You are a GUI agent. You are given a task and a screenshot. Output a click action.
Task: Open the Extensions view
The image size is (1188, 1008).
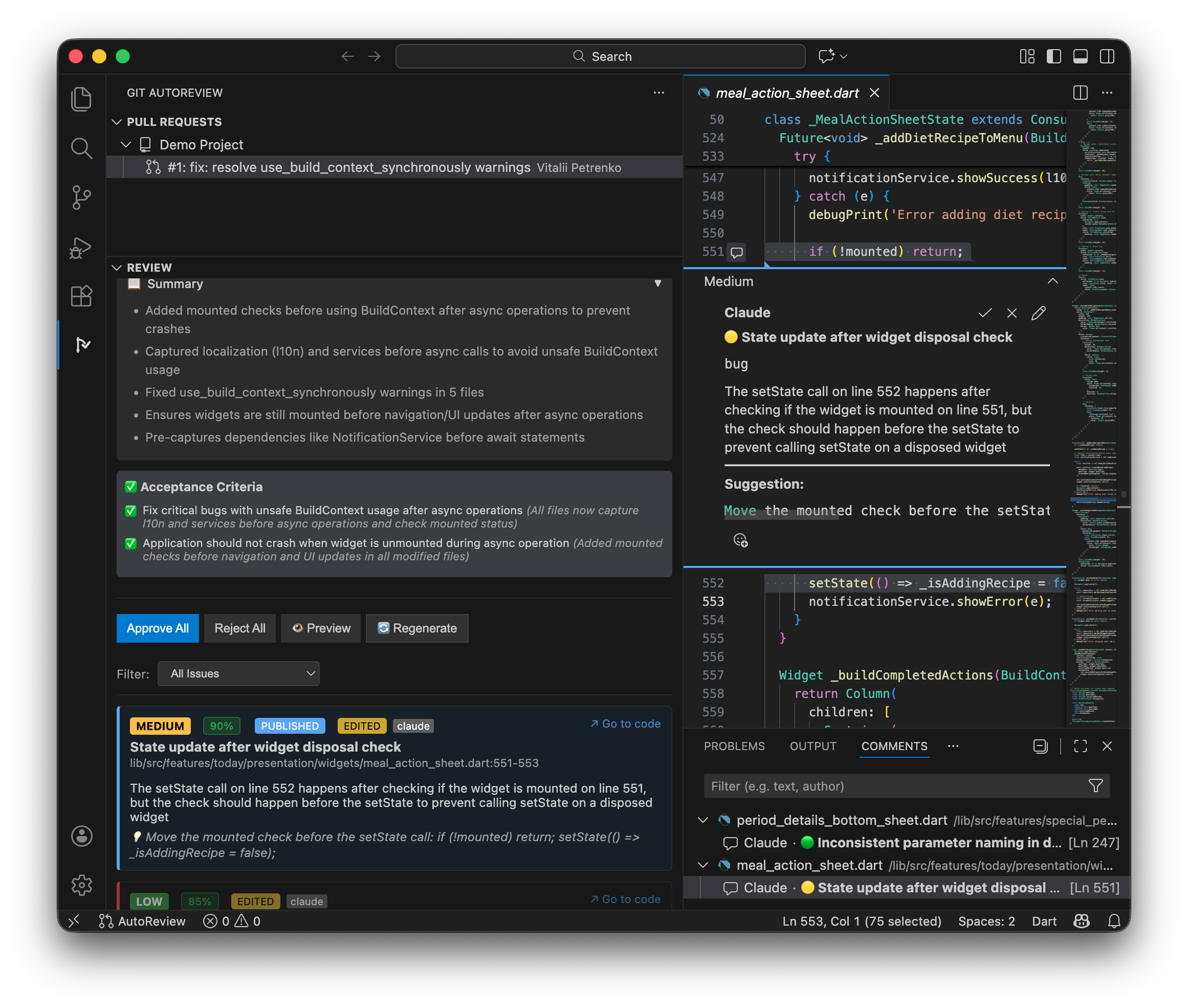[82, 296]
